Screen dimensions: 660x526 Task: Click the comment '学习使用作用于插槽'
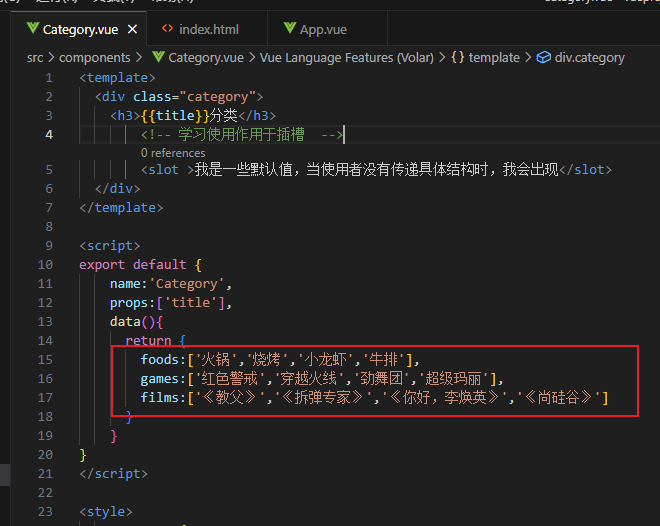click(241, 135)
